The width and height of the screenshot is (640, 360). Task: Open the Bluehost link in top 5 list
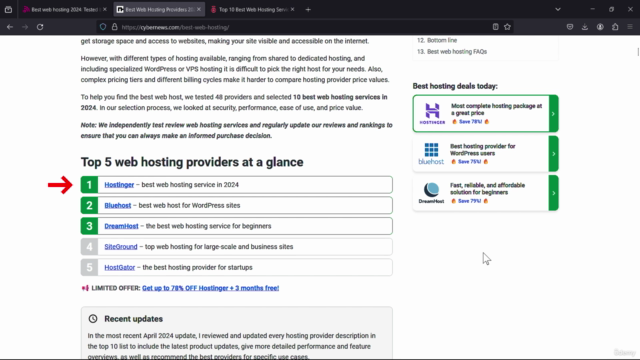pos(118,206)
